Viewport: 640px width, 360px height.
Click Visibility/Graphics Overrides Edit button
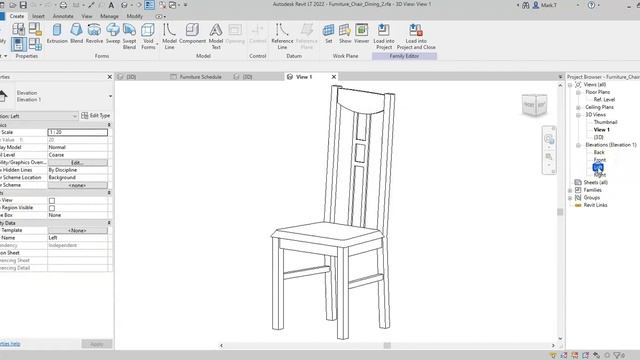click(x=78, y=162)
